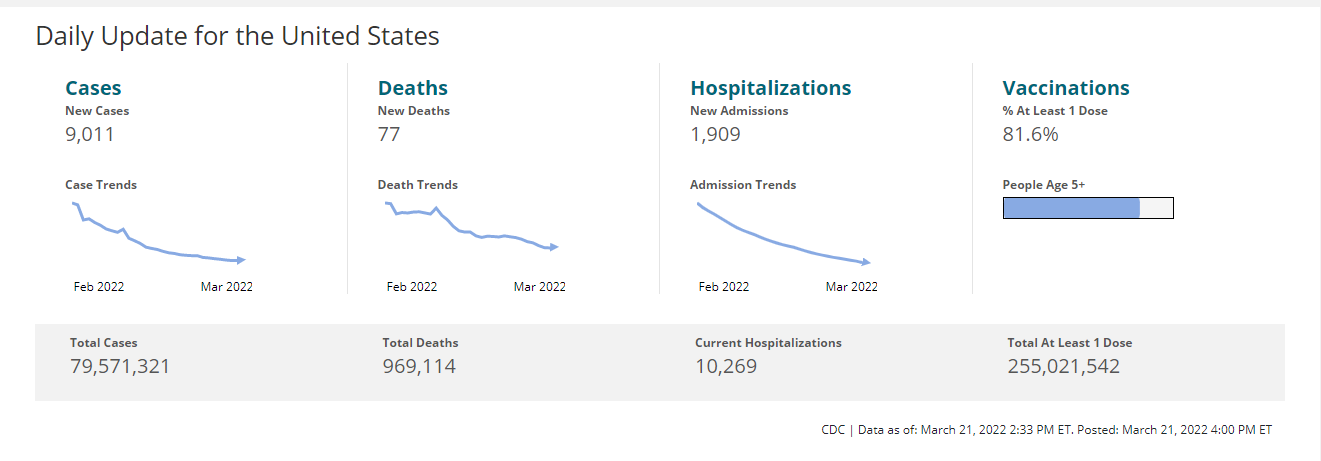Open the Hospitalizations heading link
1321x461 pixels.
770,88
